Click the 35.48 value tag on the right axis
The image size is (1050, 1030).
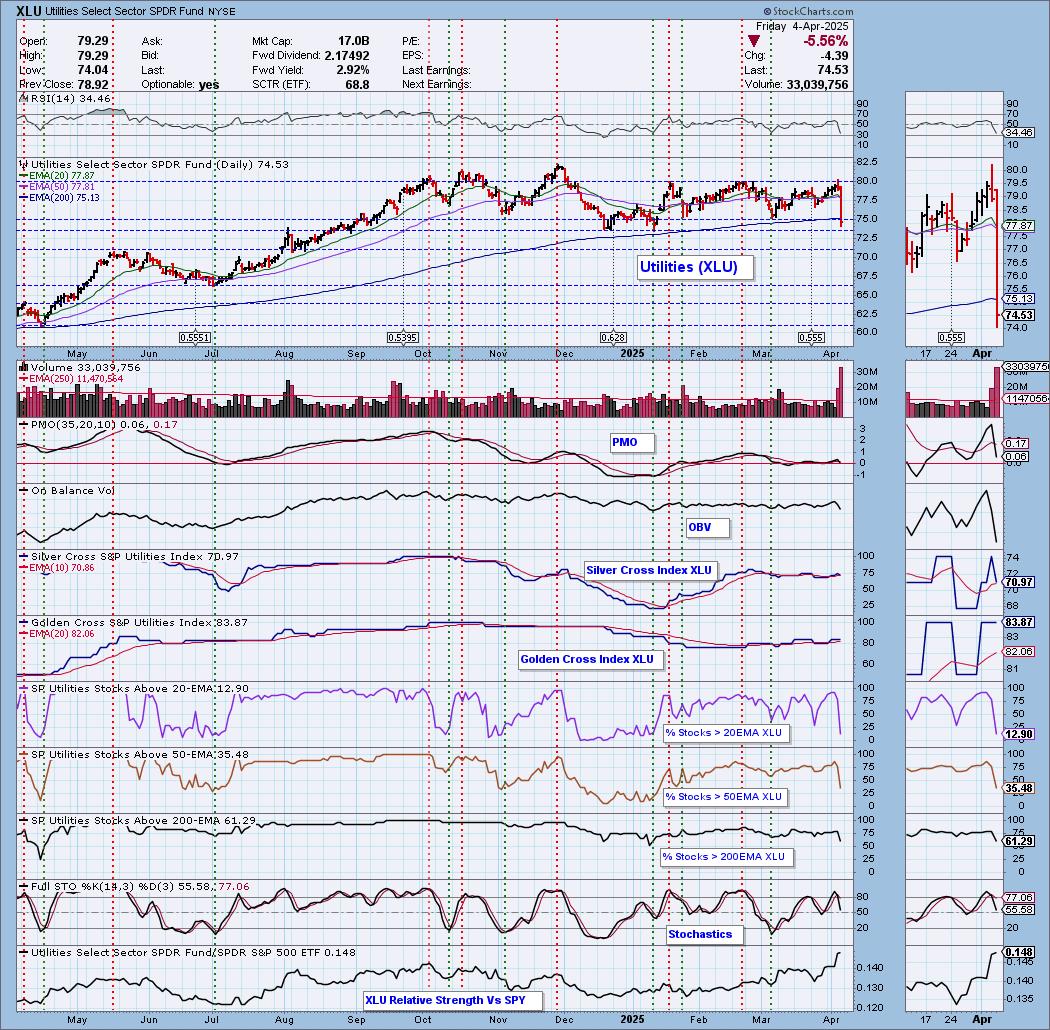tap(1019, 788)
